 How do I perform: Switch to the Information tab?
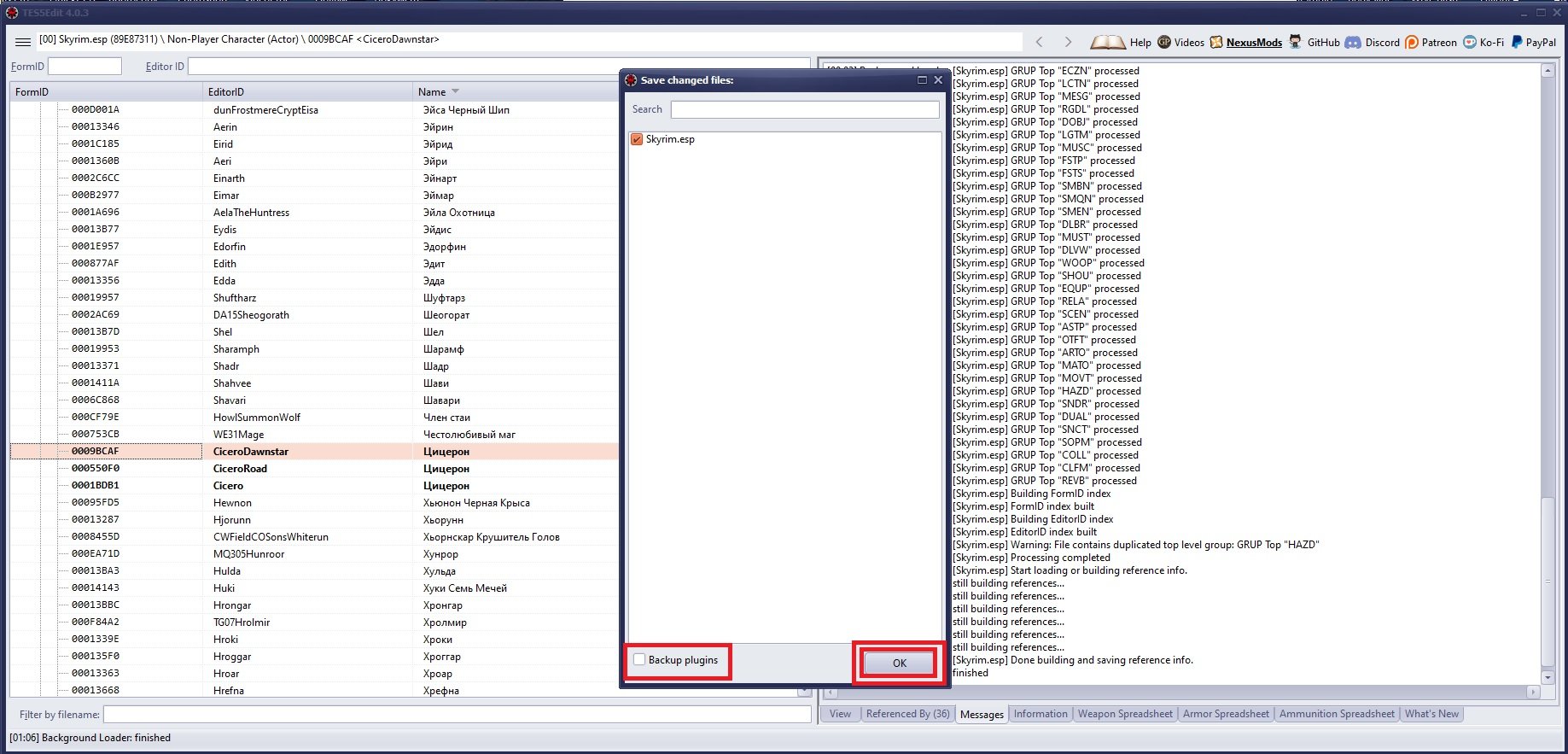[1040, 714]
